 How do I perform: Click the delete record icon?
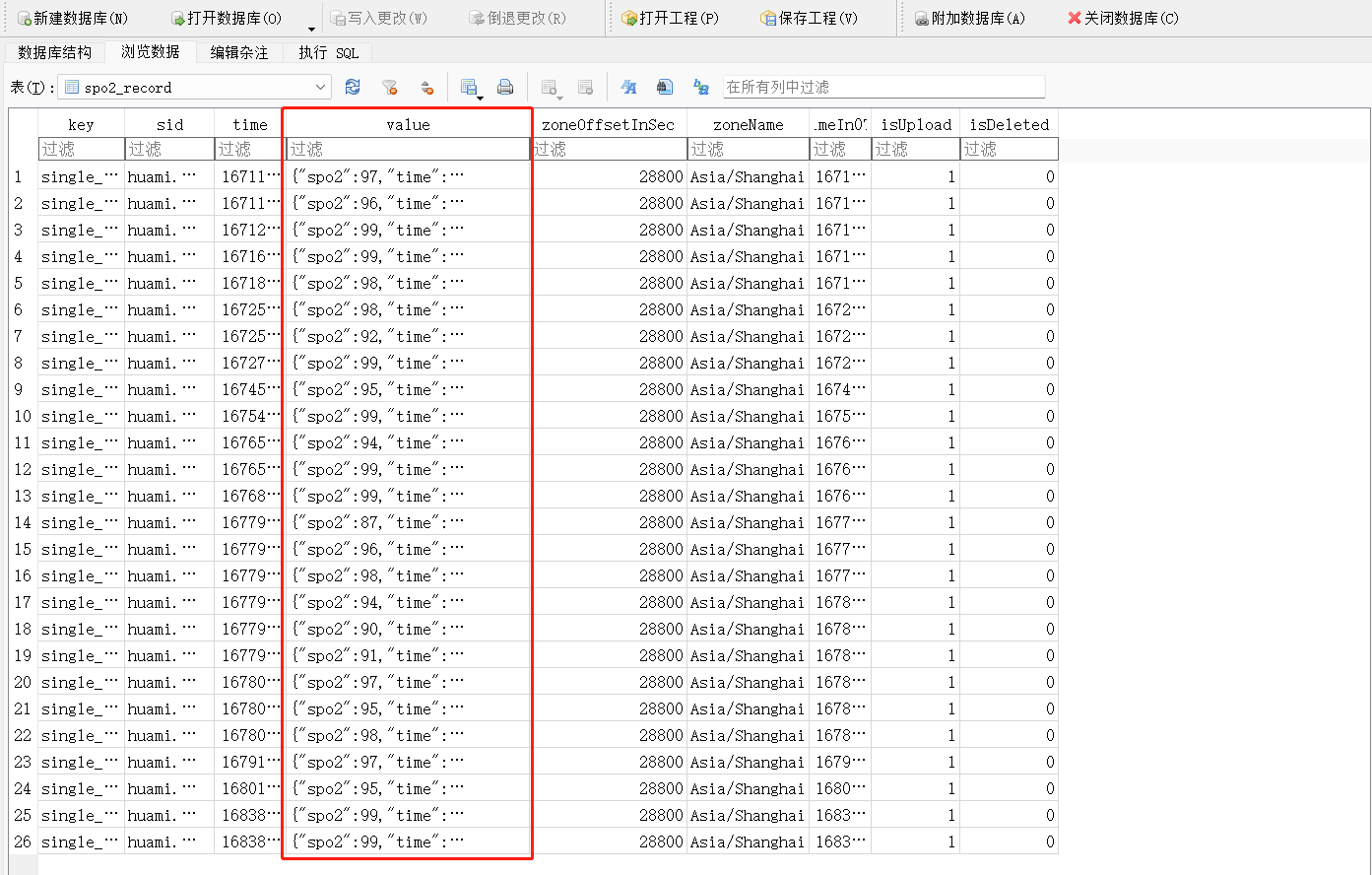[x=585, y=87]
